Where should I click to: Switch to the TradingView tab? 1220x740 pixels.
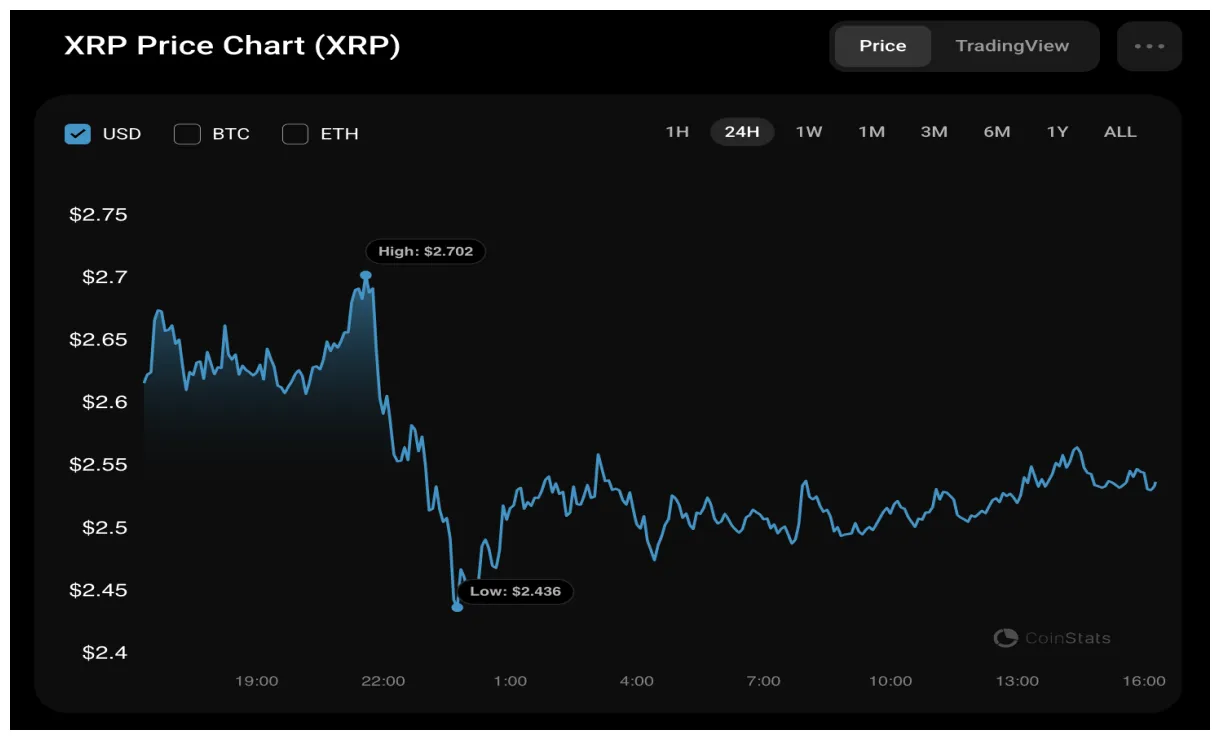1013,45
